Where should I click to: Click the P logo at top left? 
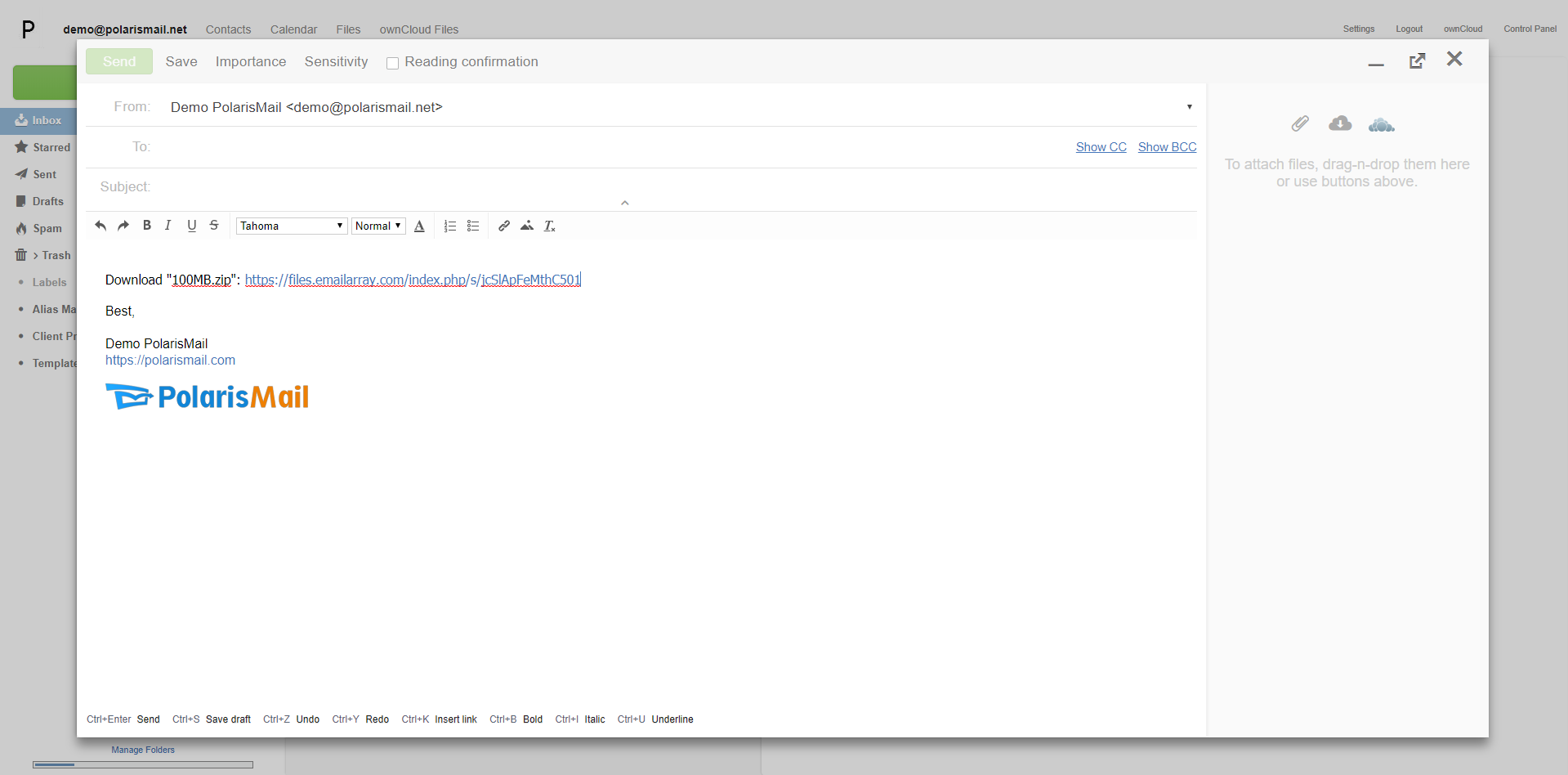[x=29, y=30]
